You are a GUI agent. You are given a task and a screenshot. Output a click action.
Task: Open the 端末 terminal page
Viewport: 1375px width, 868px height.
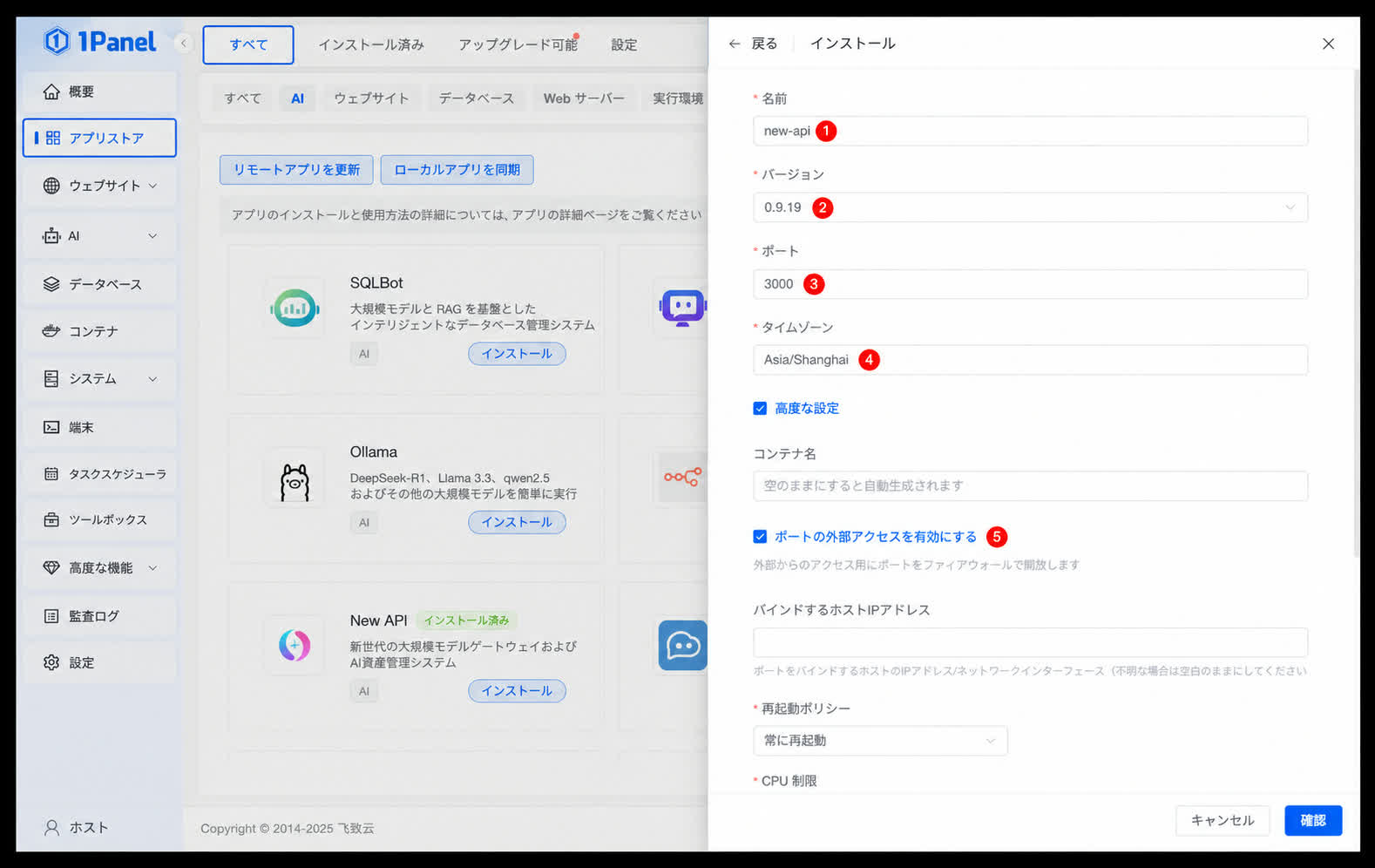(99, 427)
